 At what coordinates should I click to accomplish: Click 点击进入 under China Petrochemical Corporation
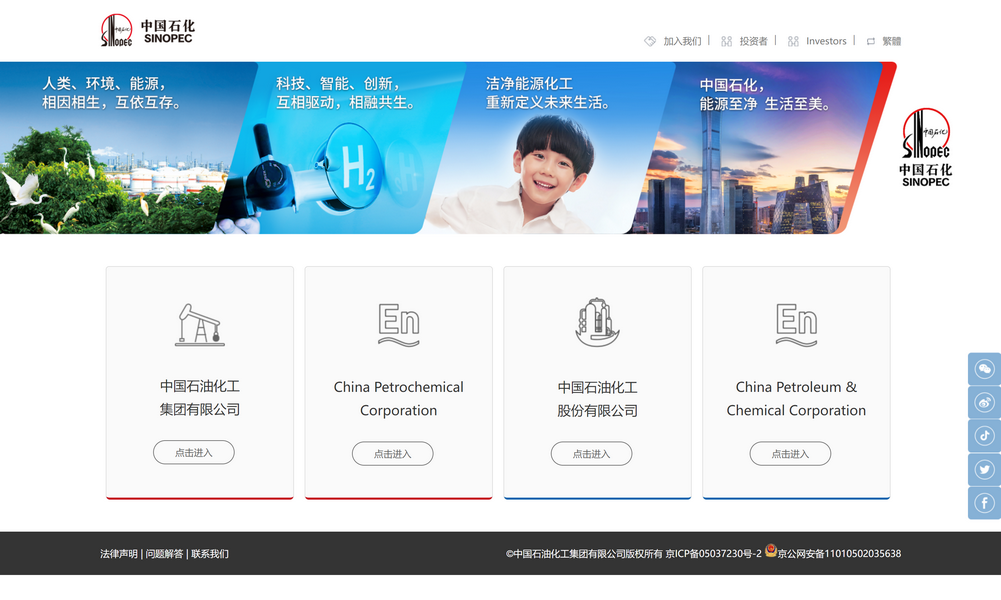(x=392, y=454)
